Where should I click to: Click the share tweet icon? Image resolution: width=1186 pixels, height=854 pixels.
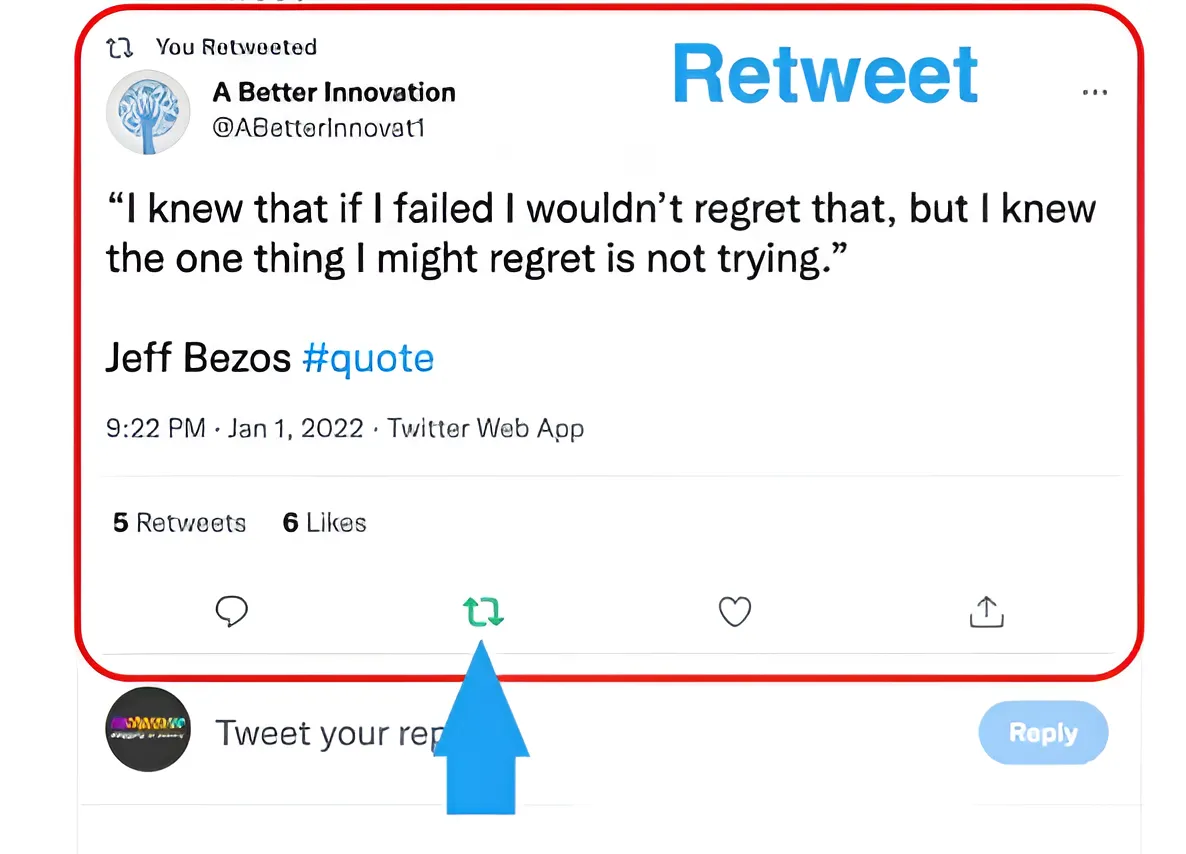point(986,611)
